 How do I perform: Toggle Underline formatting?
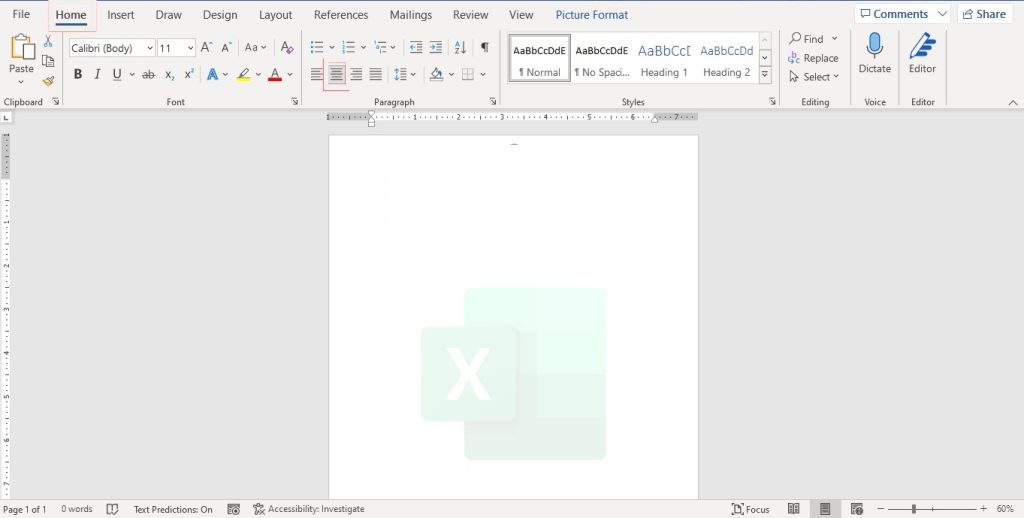coord(117,74)
